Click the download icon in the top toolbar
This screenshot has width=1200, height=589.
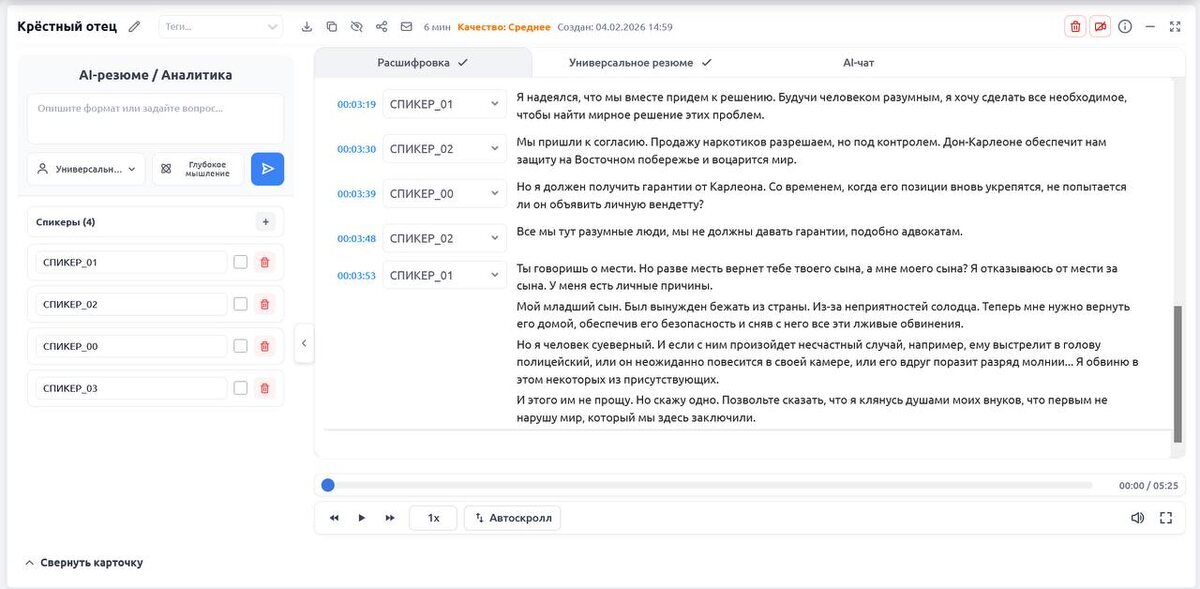click(x=307, y=27)
